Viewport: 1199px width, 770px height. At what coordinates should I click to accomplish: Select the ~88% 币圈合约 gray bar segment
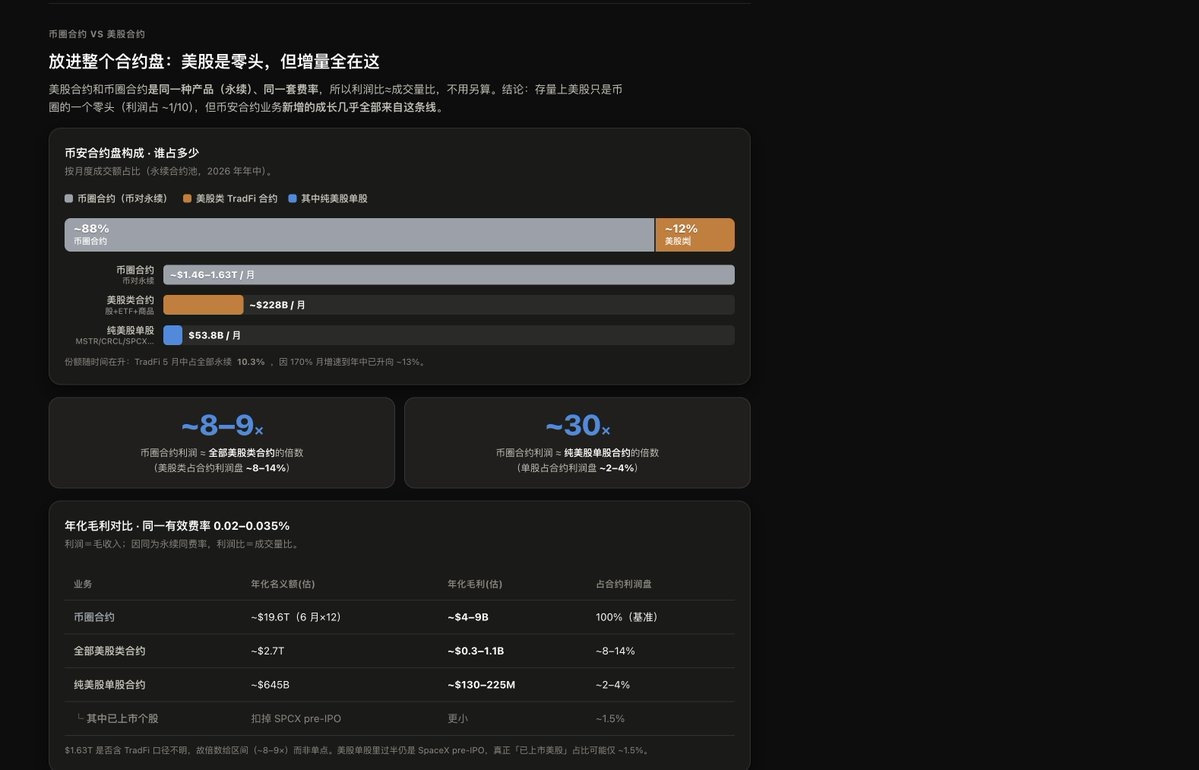tap(359, 235)
